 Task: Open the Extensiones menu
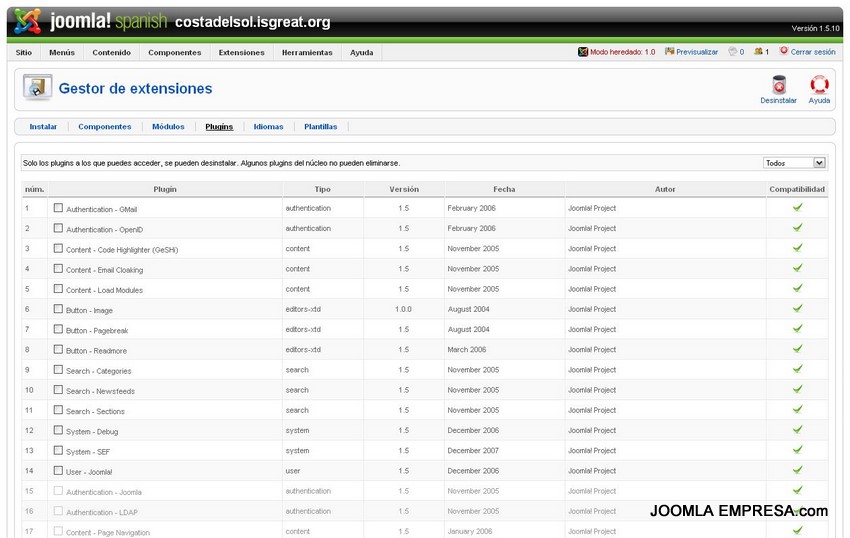pos(242,53)
